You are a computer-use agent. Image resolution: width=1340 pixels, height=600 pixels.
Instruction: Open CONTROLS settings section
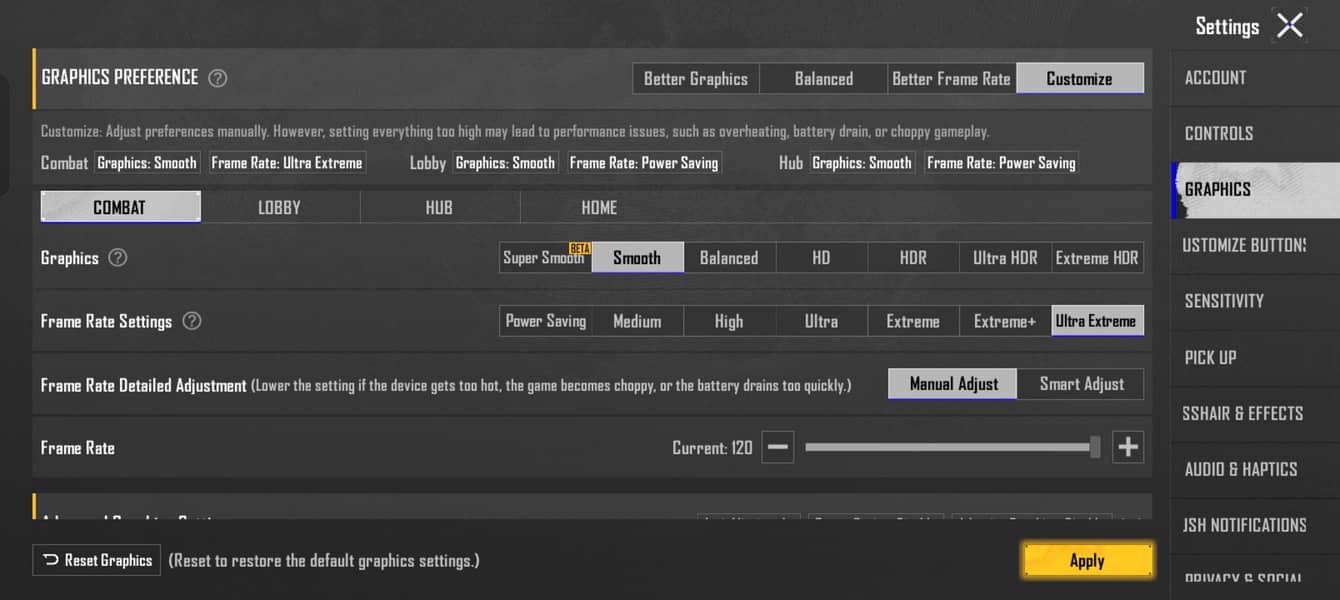(1255, 134)
